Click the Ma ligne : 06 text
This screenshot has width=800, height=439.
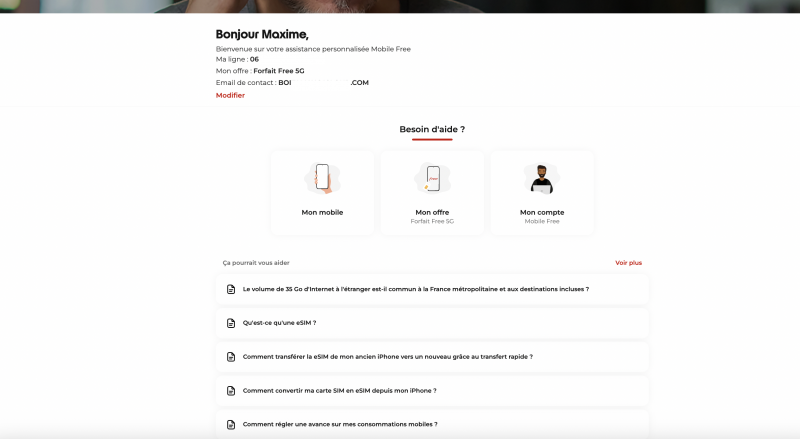click(x=237, y=59)
